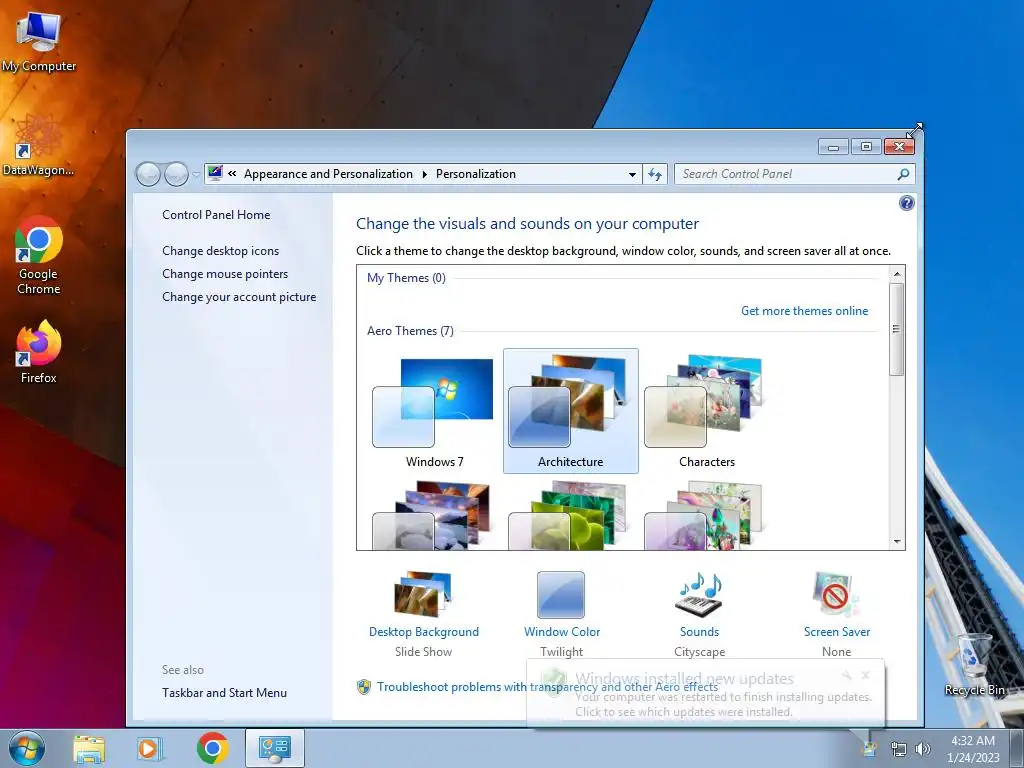Open the Screen Saver icon
The image size is (1024, 768).
[x=837, y=594]
